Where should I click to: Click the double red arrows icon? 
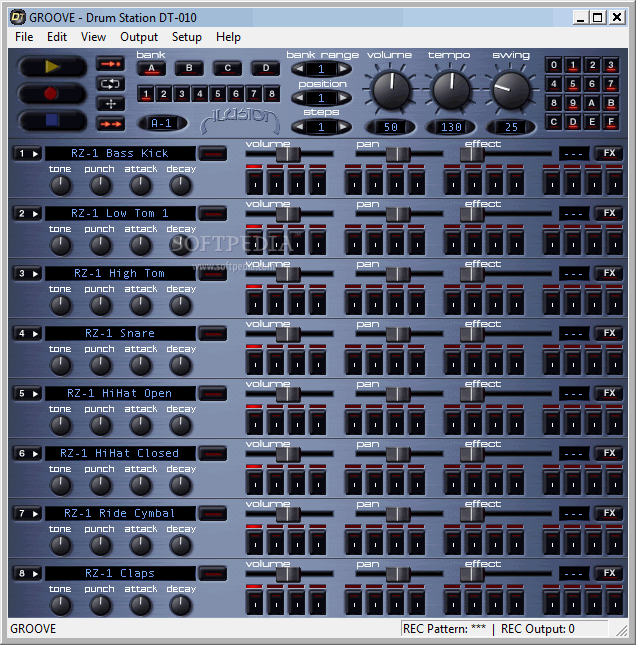point(111,123)
